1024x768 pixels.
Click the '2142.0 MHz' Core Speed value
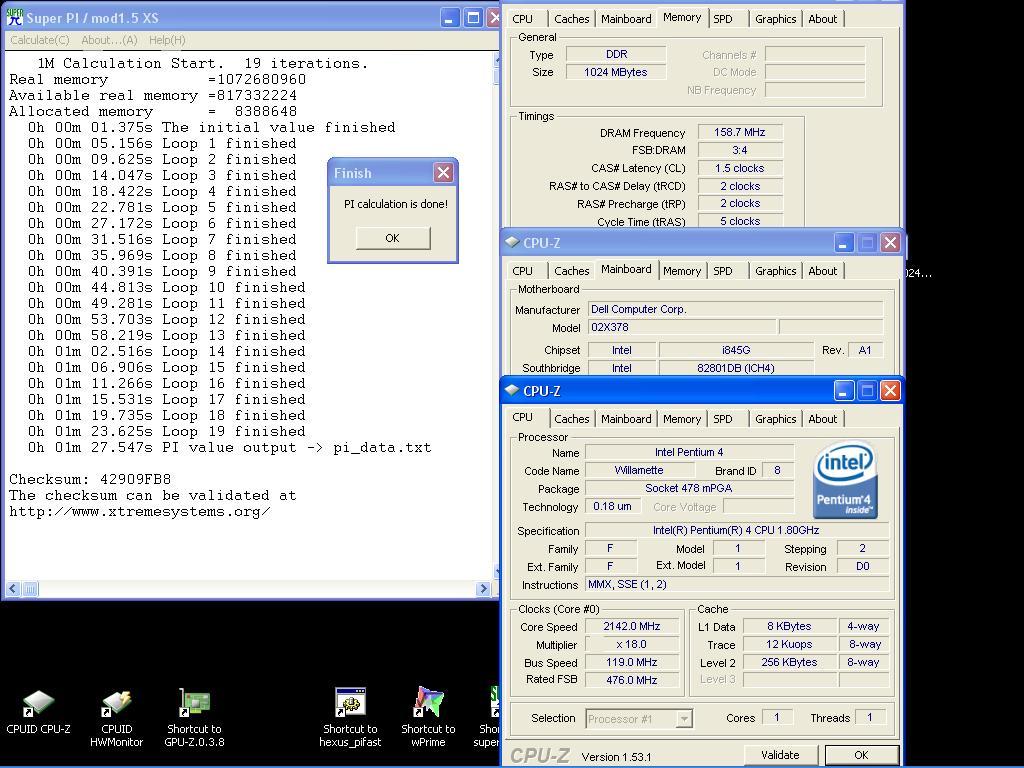pos(632,626)
